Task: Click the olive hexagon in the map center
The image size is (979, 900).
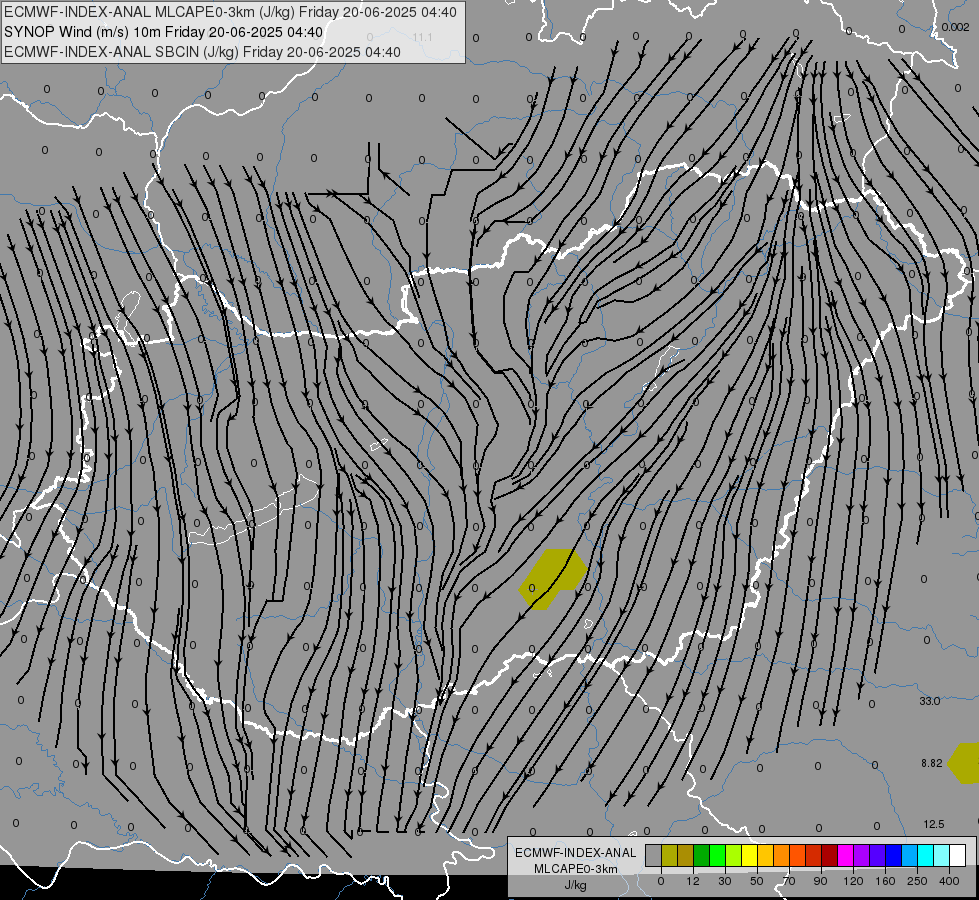Action: 553,580
